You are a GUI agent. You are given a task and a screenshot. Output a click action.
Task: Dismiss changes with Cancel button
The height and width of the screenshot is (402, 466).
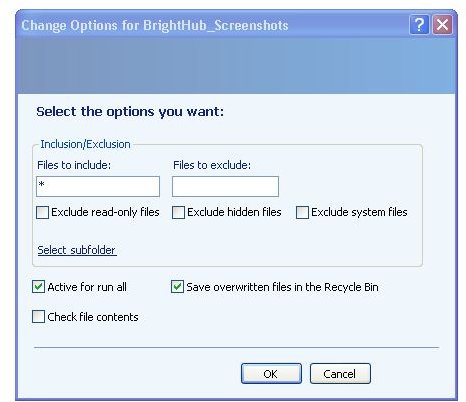coord(340,374)
